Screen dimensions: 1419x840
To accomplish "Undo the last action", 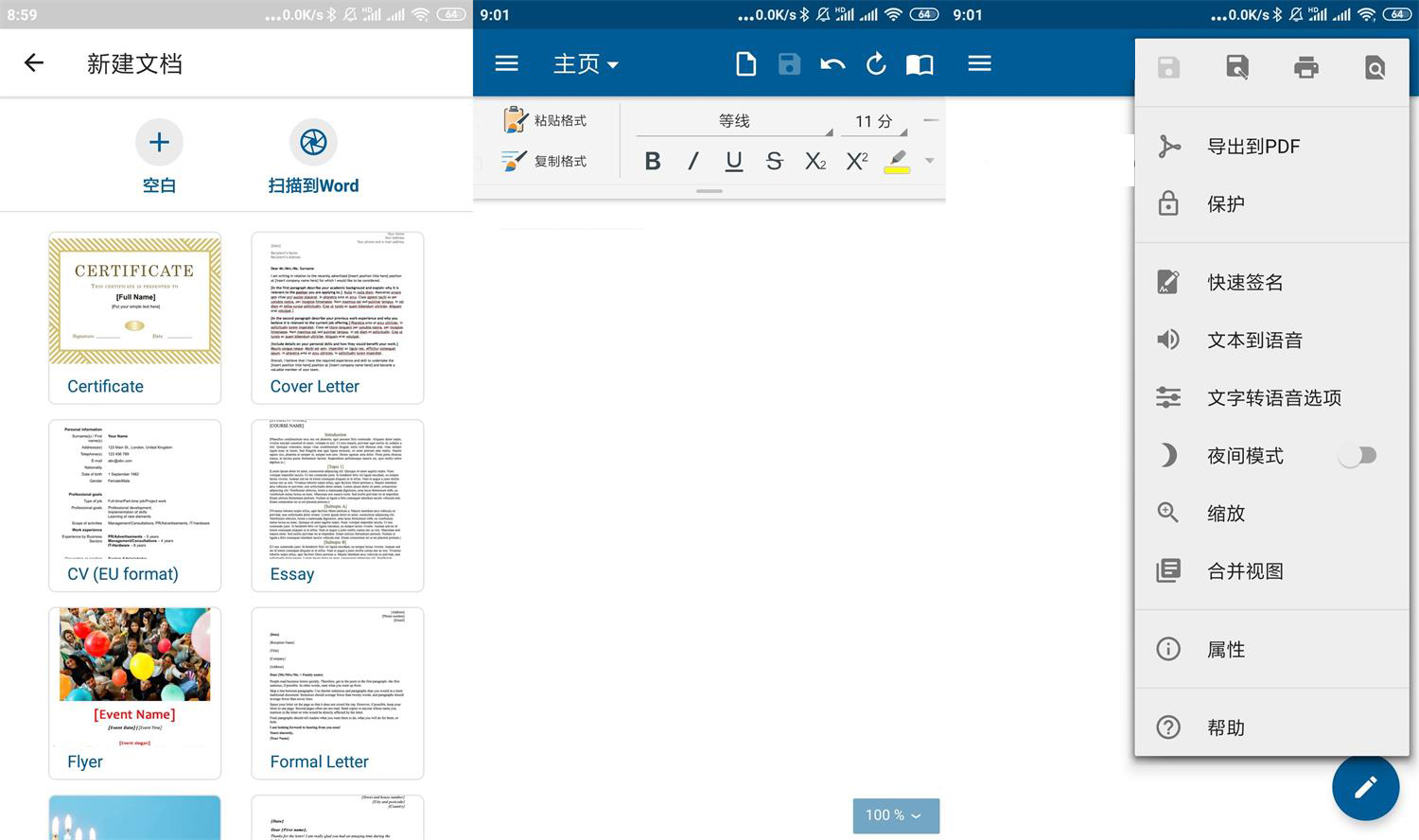I will (x=832, y=64).
